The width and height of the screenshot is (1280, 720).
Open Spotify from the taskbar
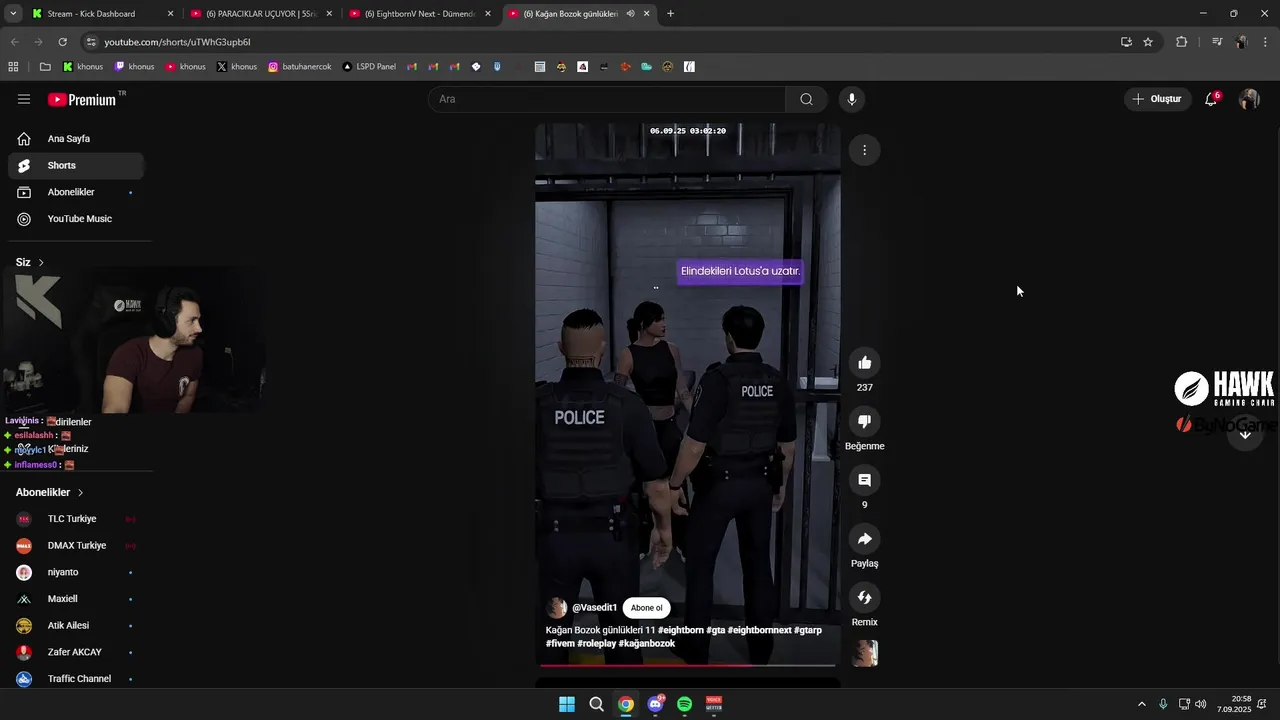tap(684, 704)
